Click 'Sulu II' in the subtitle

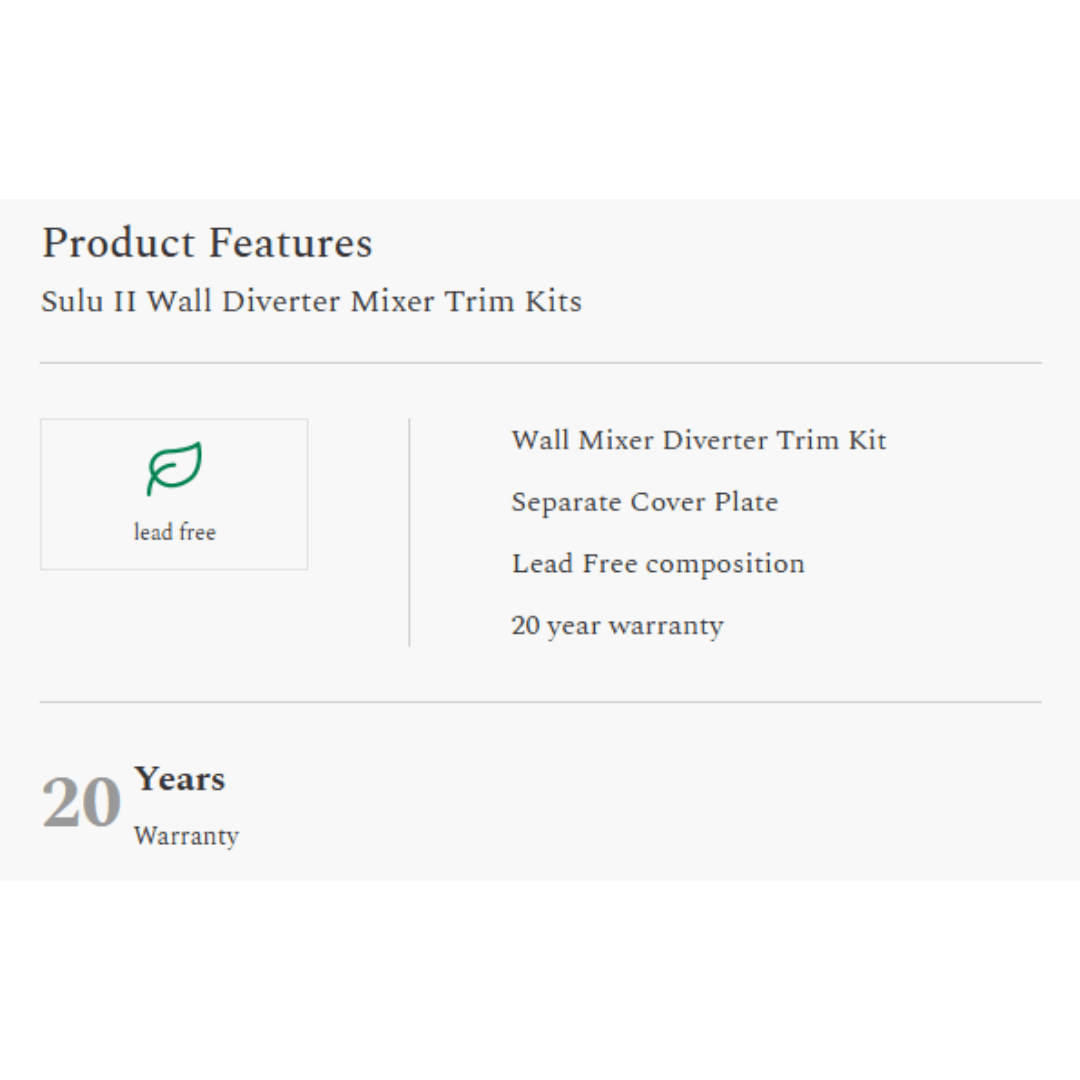pyautogui.click(x=88, y=301)
